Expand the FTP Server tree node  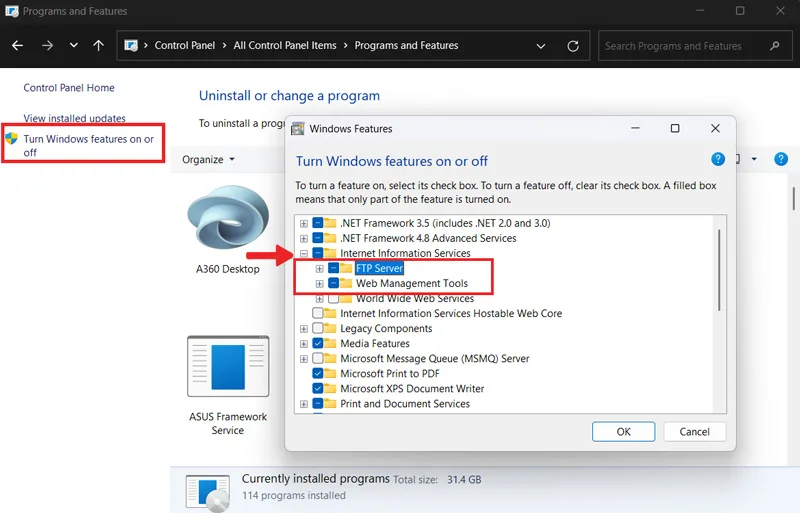coord(319,268)
